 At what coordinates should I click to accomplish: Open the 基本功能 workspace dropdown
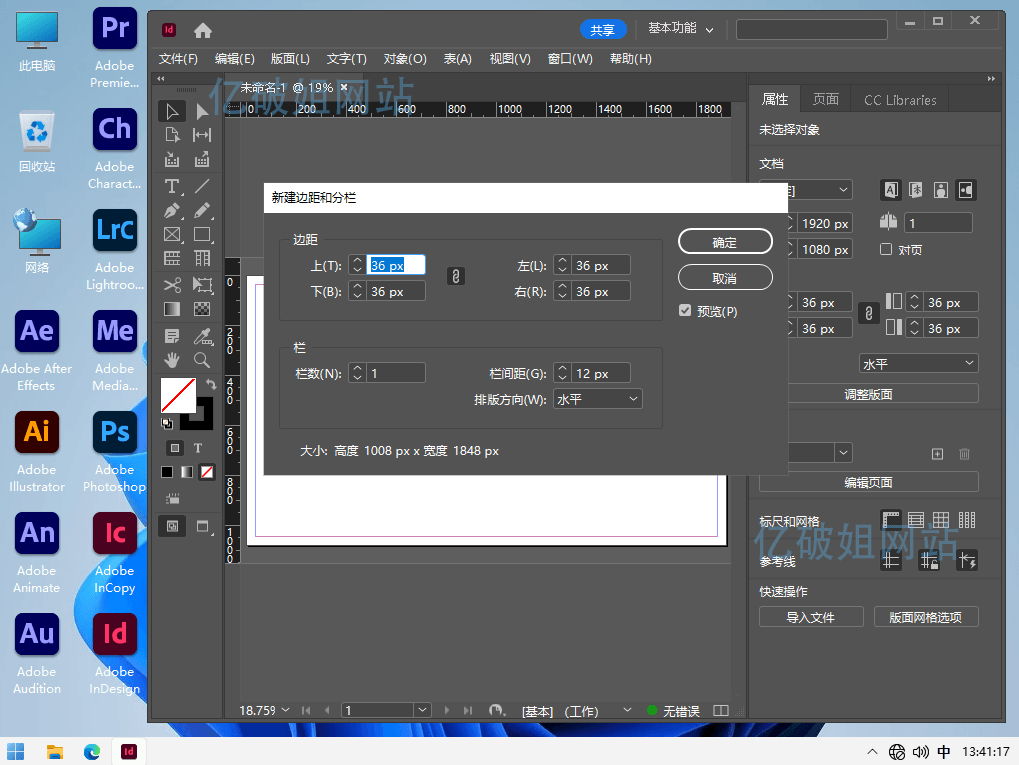[x=680, y=29]
